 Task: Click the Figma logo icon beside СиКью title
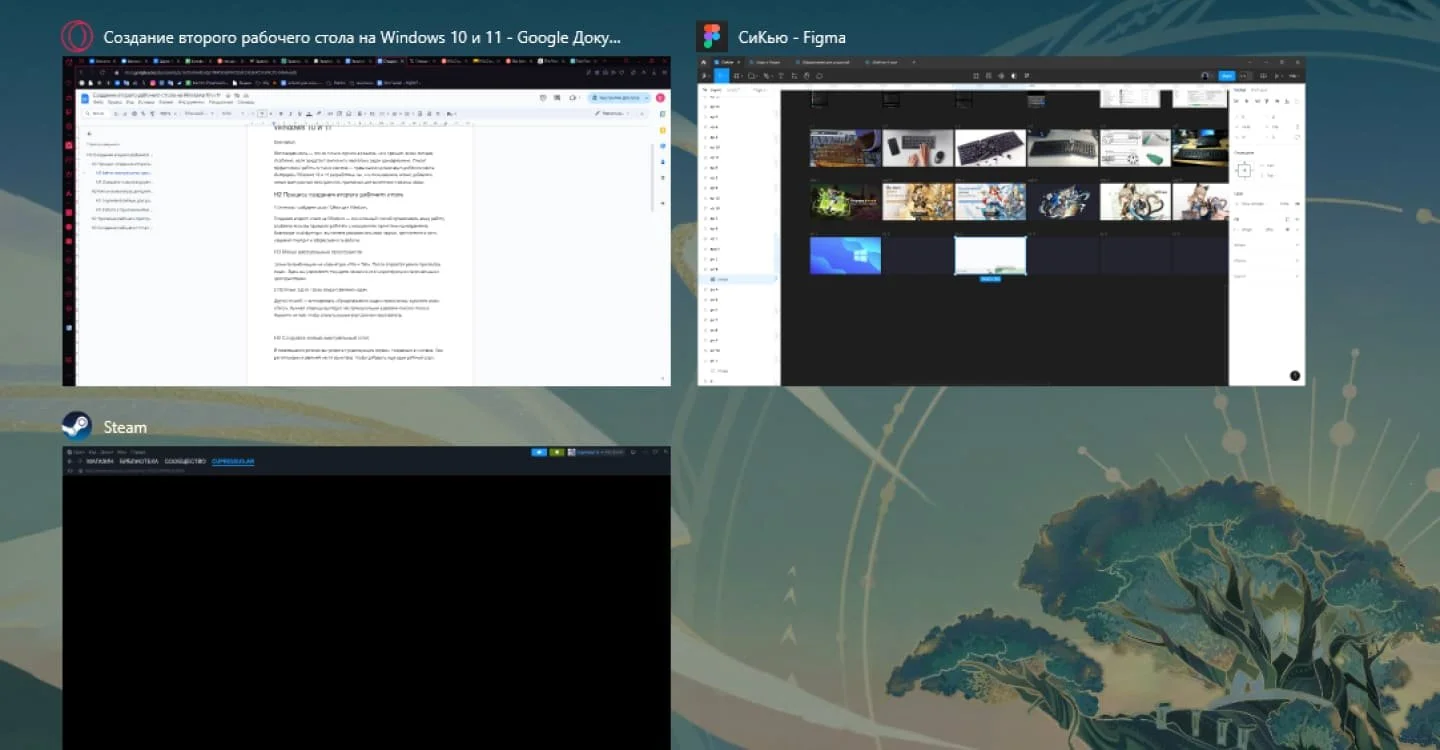pos(712,37)
